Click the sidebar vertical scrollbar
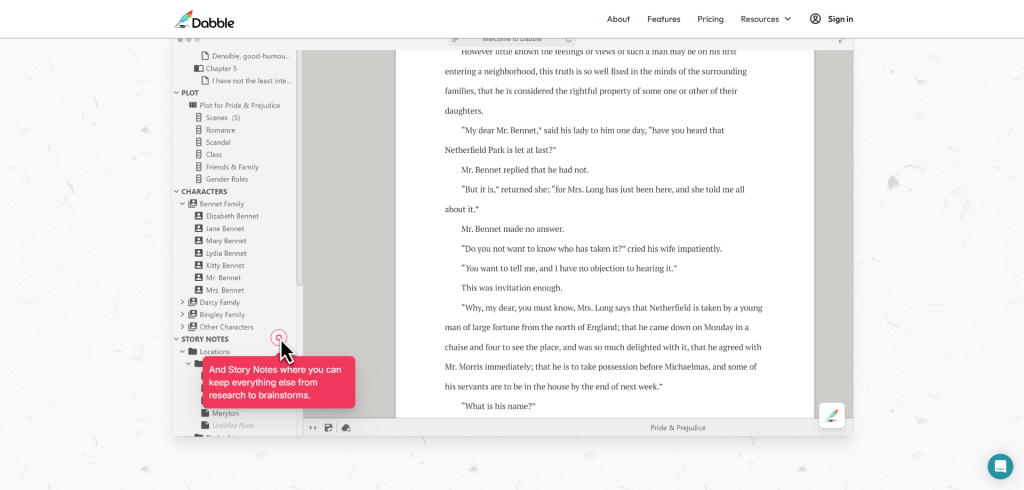 299,200
